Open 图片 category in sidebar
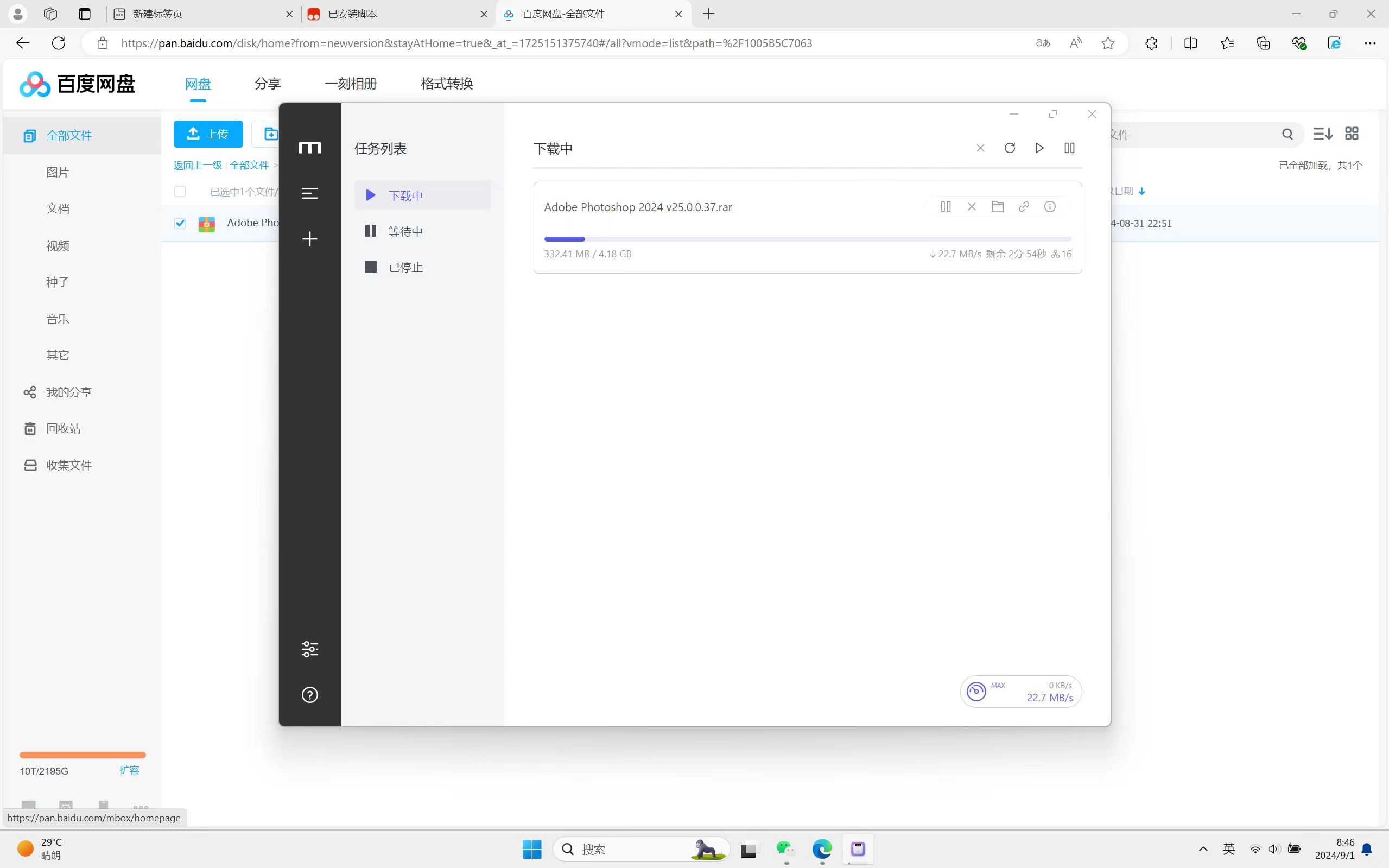 (58, 172)
